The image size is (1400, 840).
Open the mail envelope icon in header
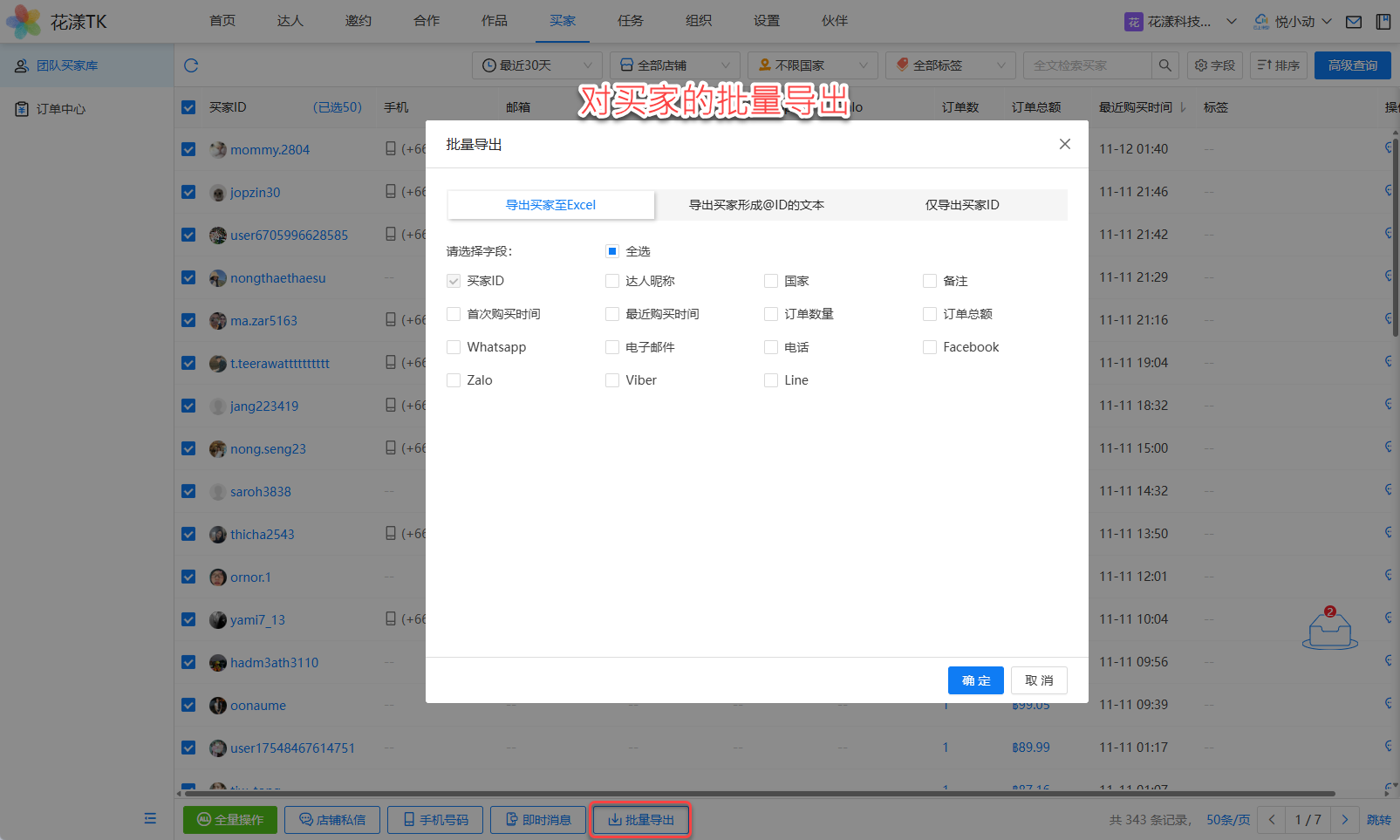1353,22
